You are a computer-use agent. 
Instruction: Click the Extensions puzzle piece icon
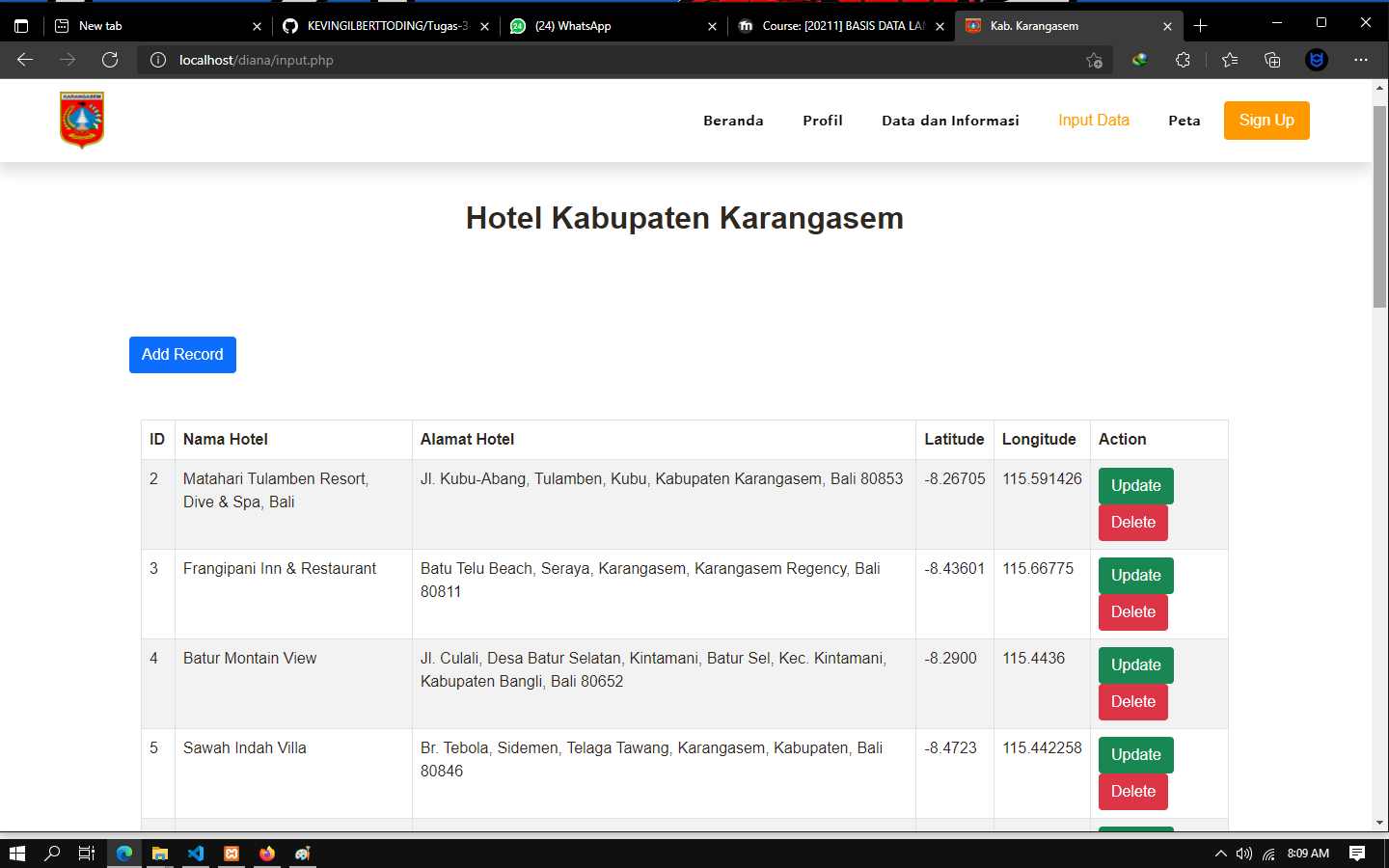(1183, 60)
